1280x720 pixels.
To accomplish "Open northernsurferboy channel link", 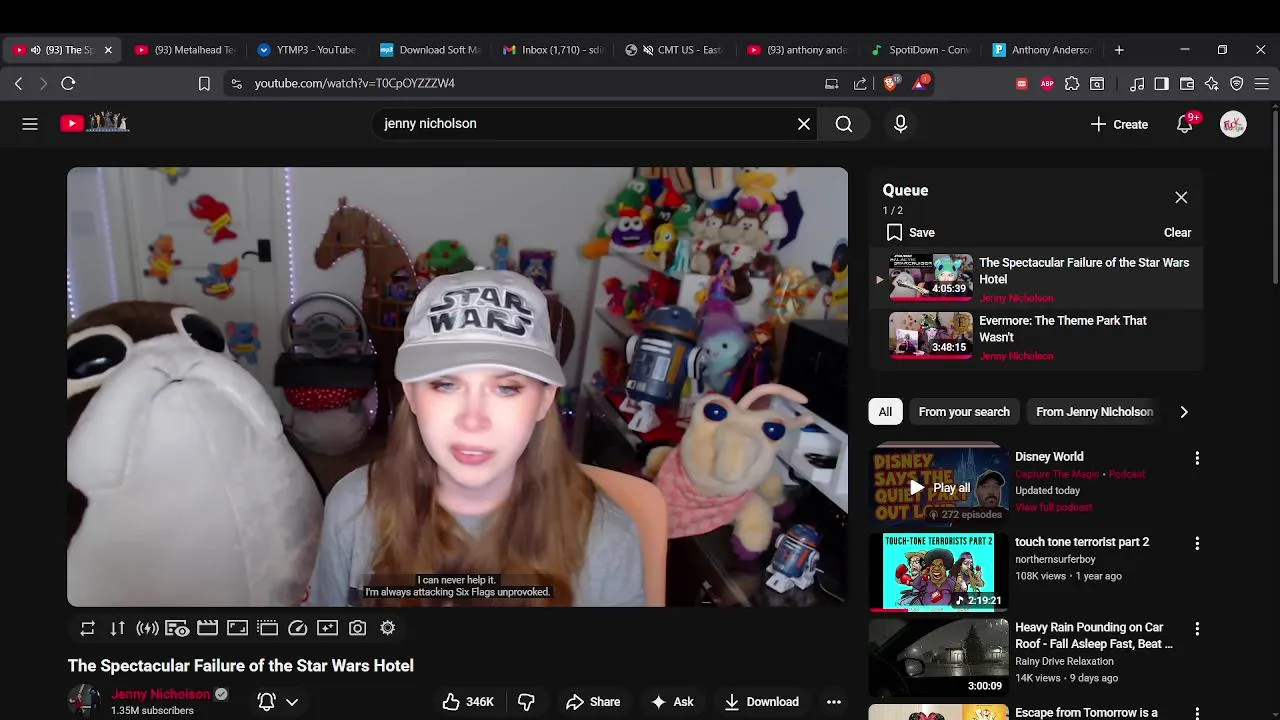I will (1055, 559).
